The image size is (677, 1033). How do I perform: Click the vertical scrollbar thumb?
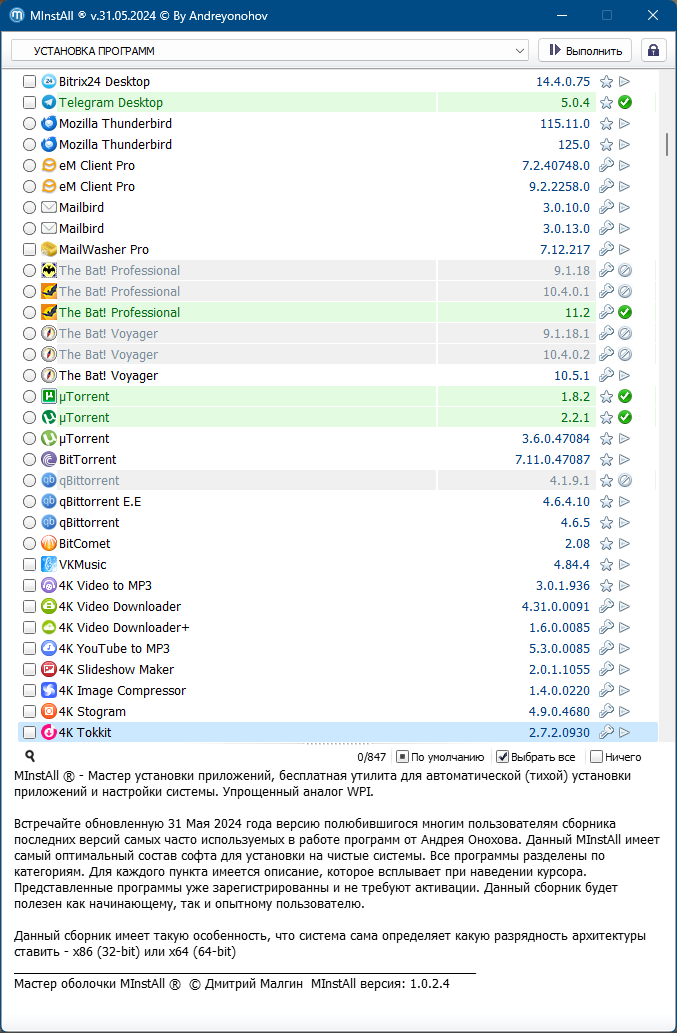[x=667, y=143]
